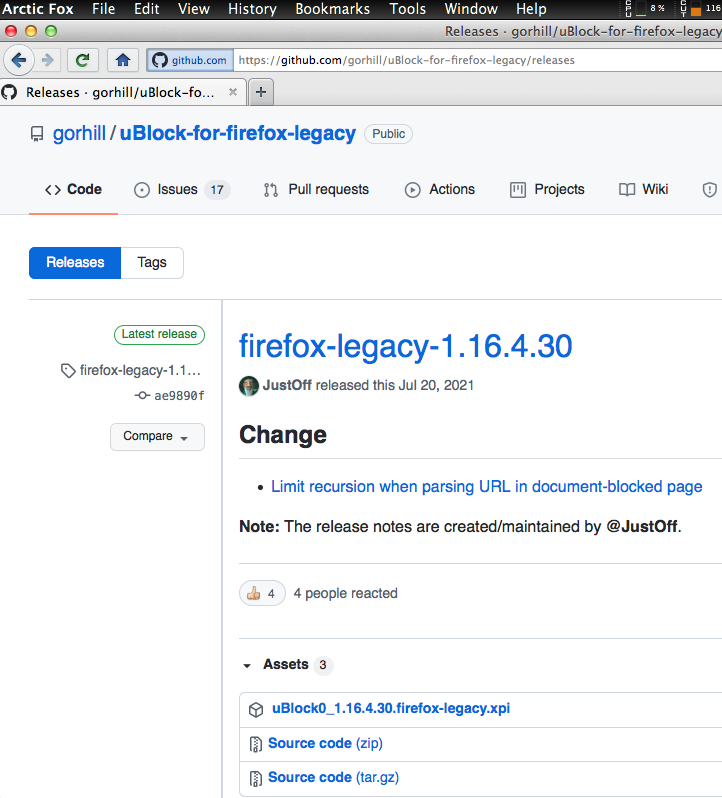
Task: Open the home page via the house icon
Action: pos(123,61)
